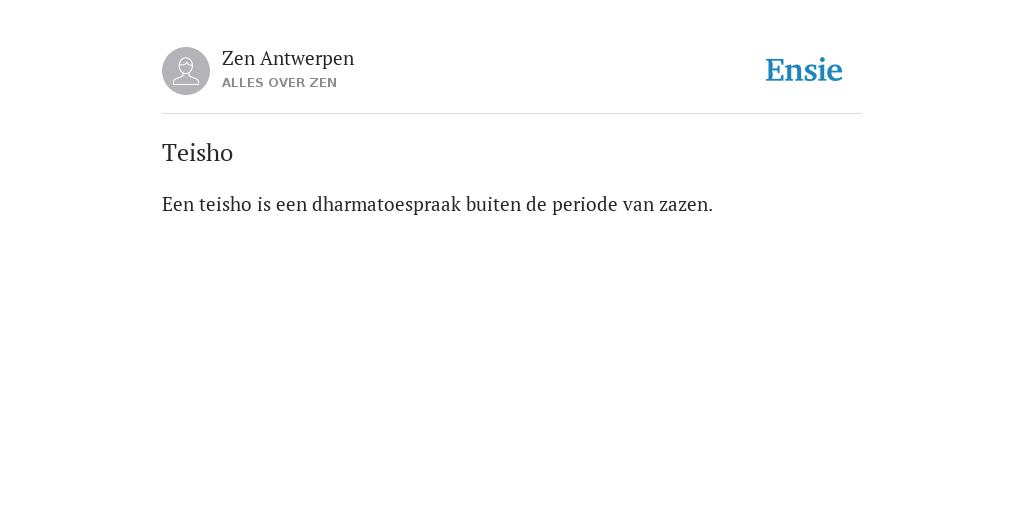This screenshot has width=1024, height=512.
Task: Click the word dharmatoespraak in the definition
Action: pos(387,204)
